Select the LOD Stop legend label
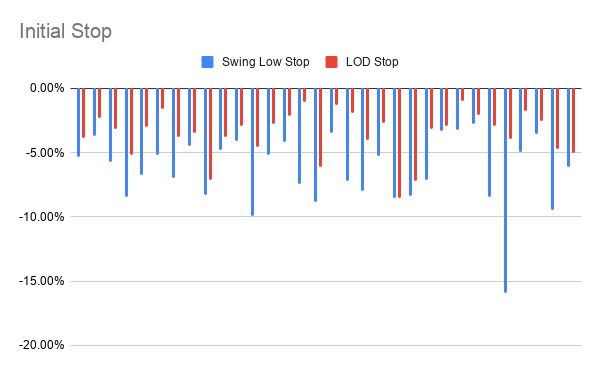The width and height of the screenshot is (600, 371). [x=372, y=62]
